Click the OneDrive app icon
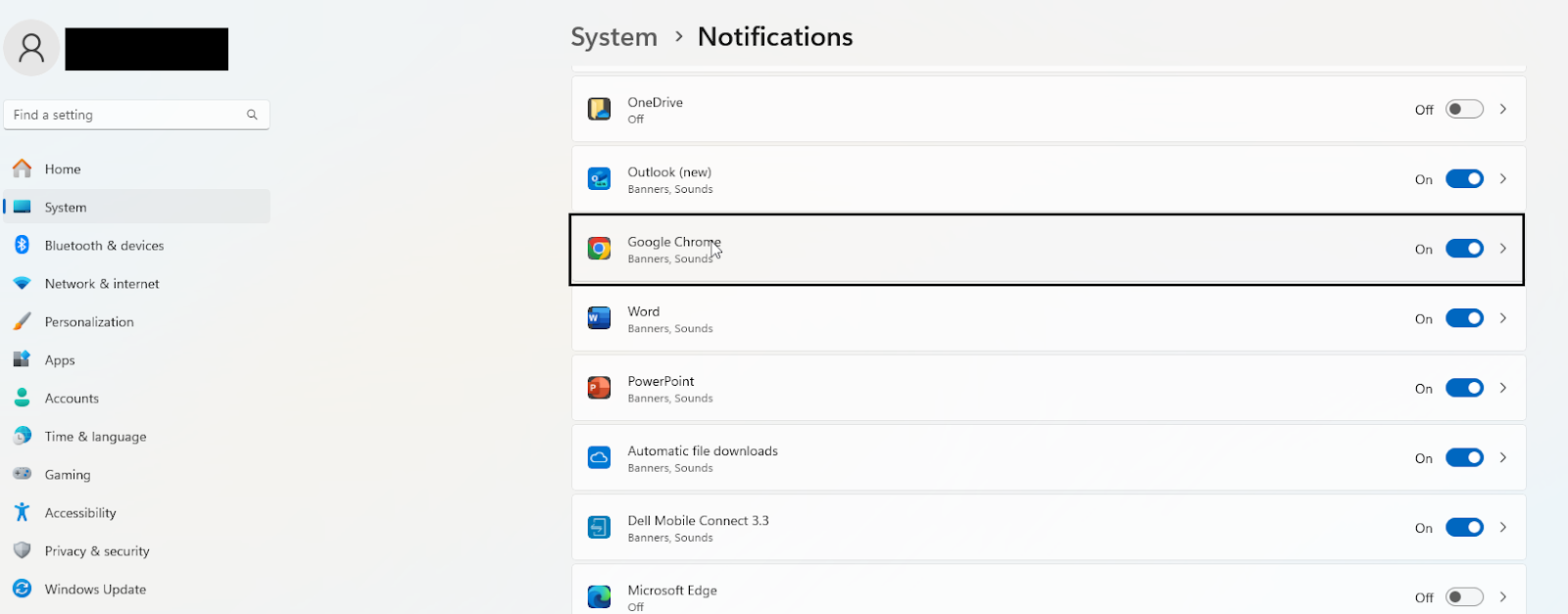Screen dimensions: 1568x614 [x=599, y=109]
